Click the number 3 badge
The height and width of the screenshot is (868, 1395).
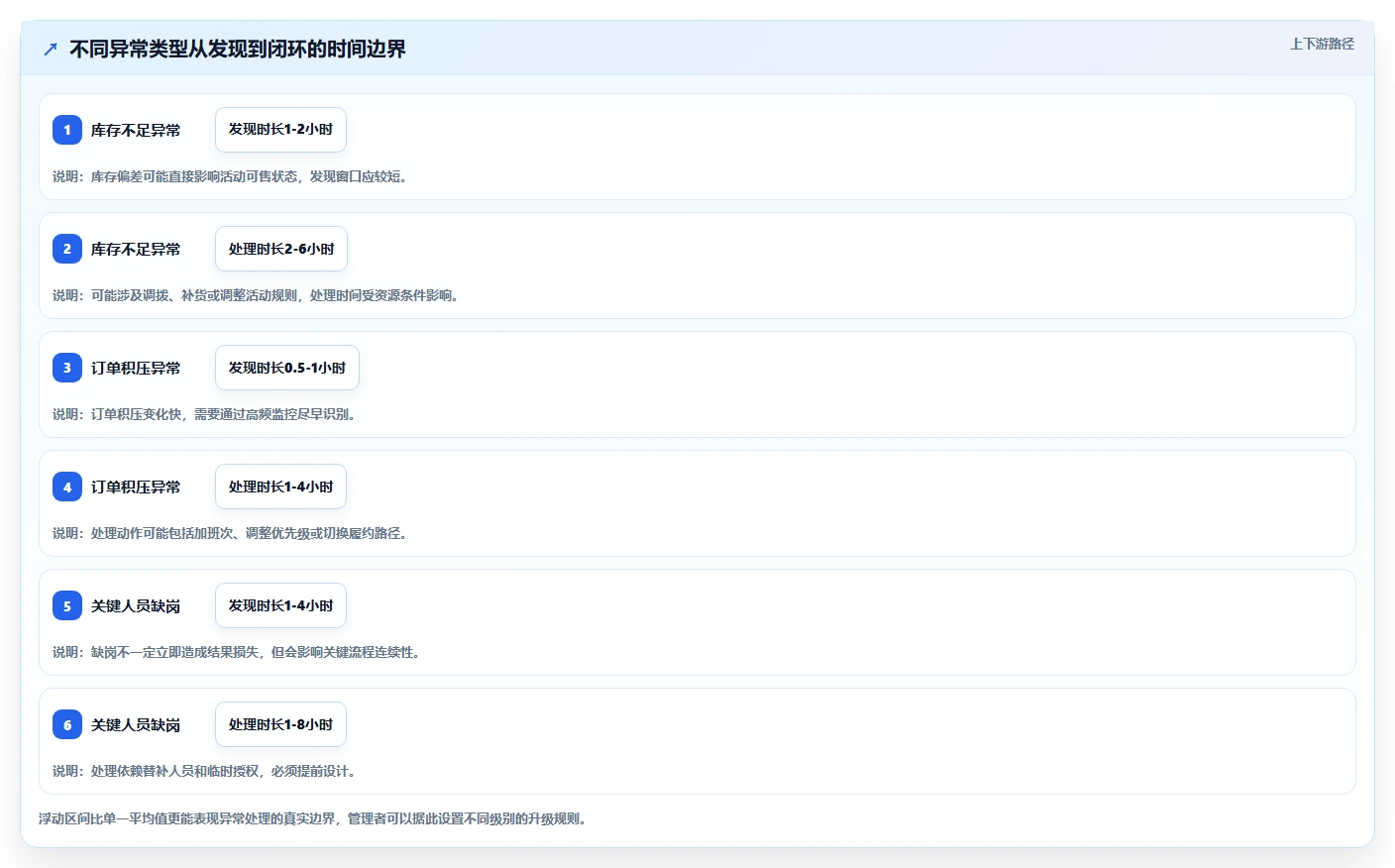pyautogui.click(x=67, y=368)
